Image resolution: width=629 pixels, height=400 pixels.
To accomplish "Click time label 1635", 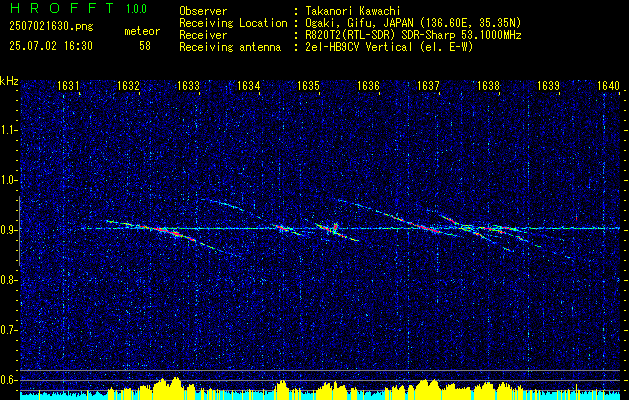I will pos(308,85).
